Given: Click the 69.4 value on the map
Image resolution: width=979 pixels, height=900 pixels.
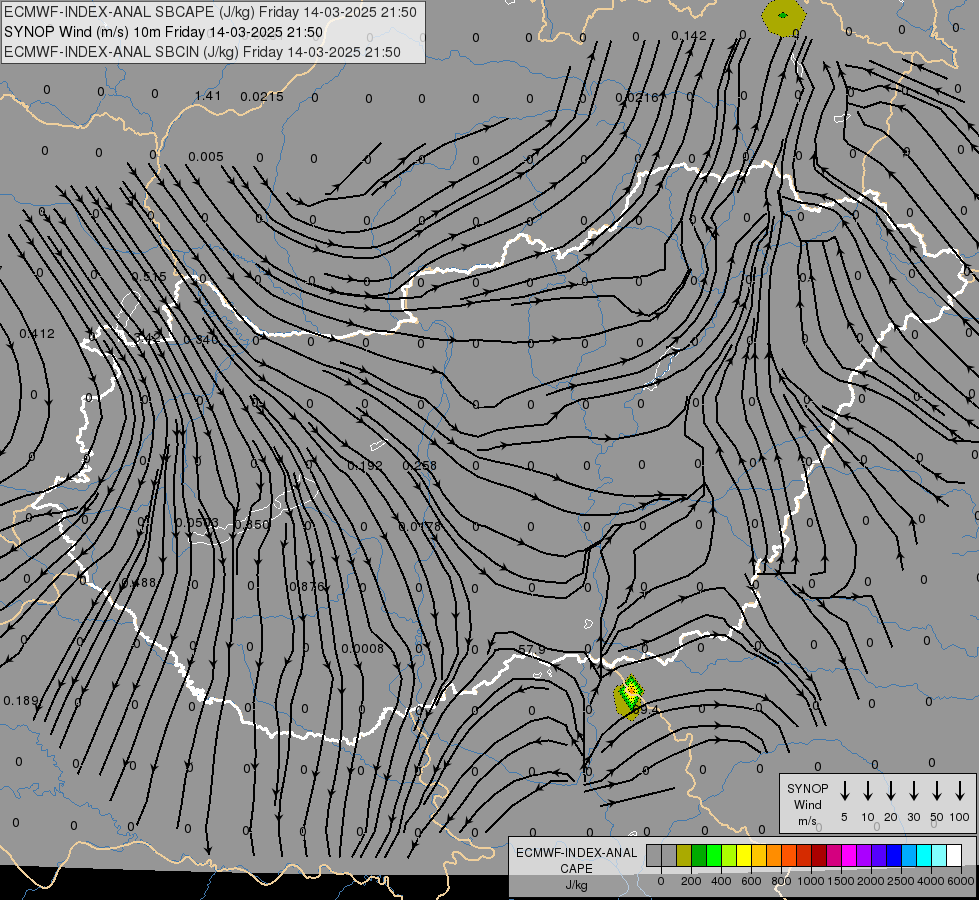Looking at the screenshot, I should (645, 710).
